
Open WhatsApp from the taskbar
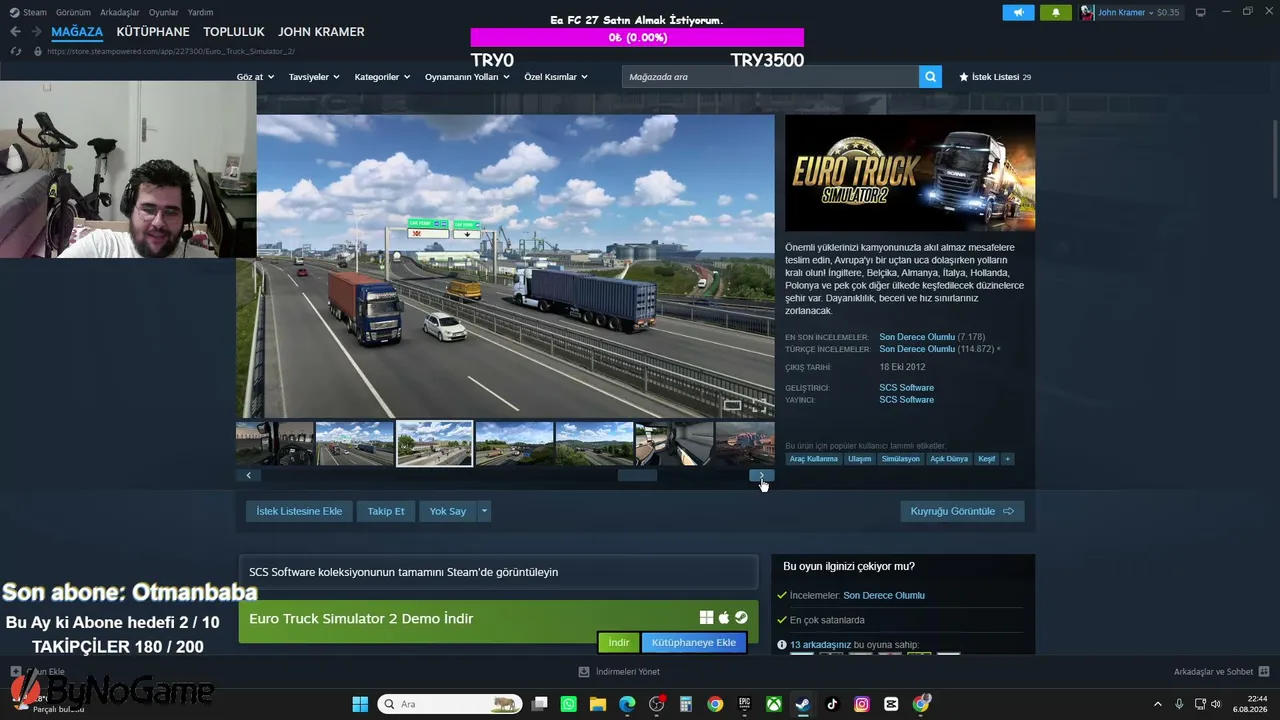(569, 704)
